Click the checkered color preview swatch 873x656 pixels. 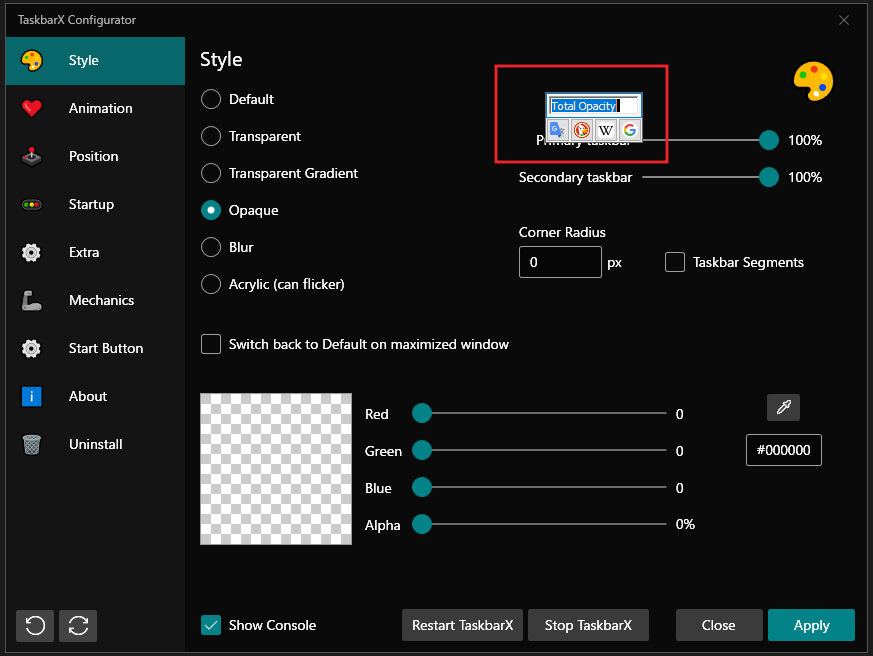coord(276,469)
